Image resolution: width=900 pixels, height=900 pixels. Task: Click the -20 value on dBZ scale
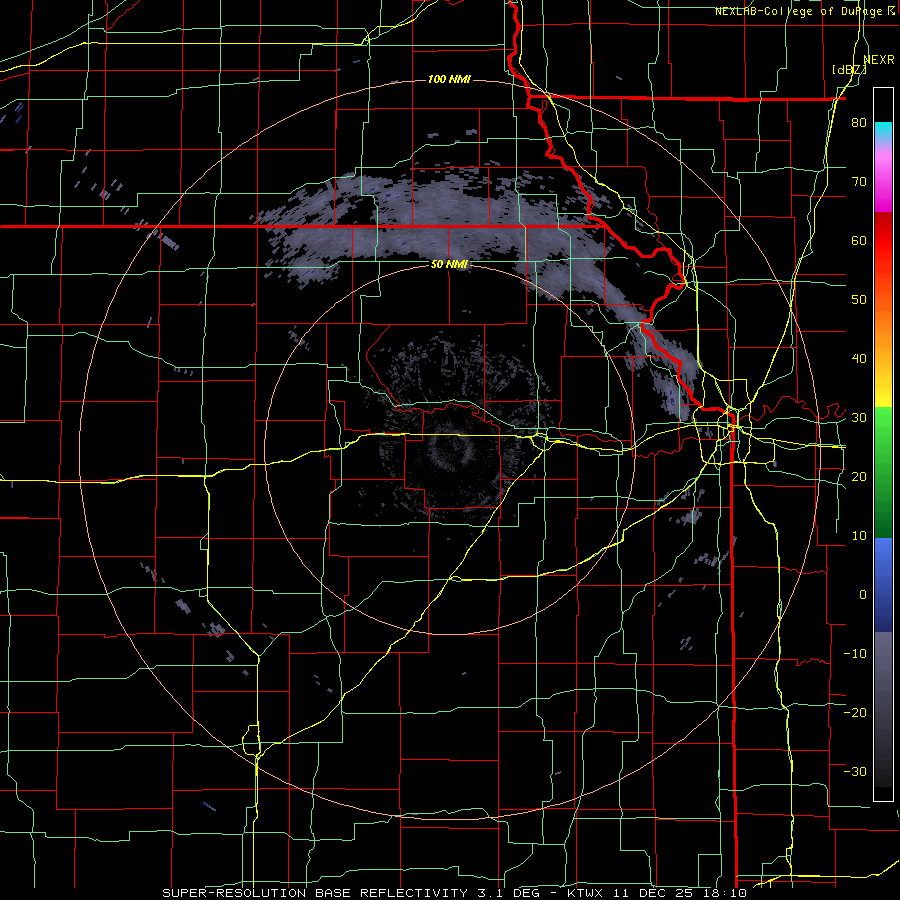[x=855, y=712]
